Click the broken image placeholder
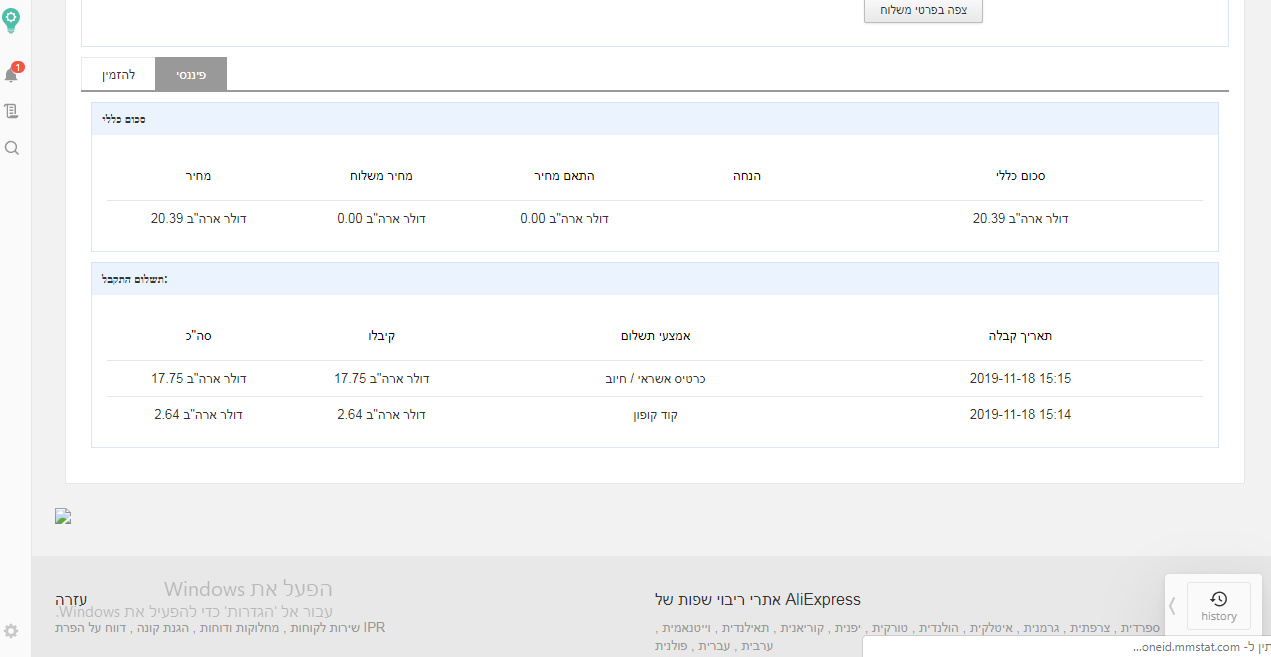 tap(62, 516)
